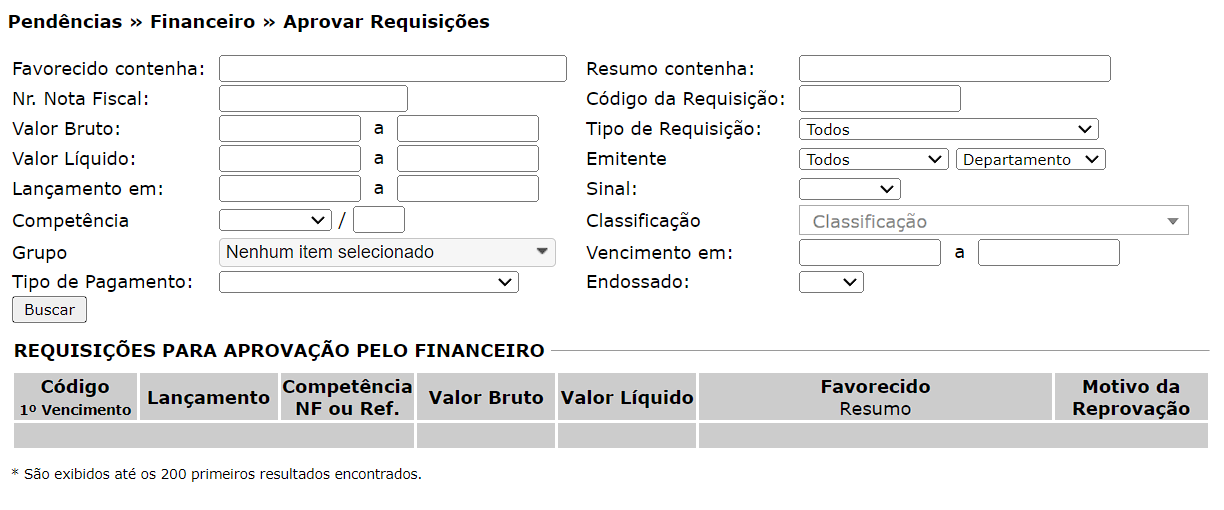Click the Competência year input box
Screen dimensions: 1224x510
click(x=379, y=220)
